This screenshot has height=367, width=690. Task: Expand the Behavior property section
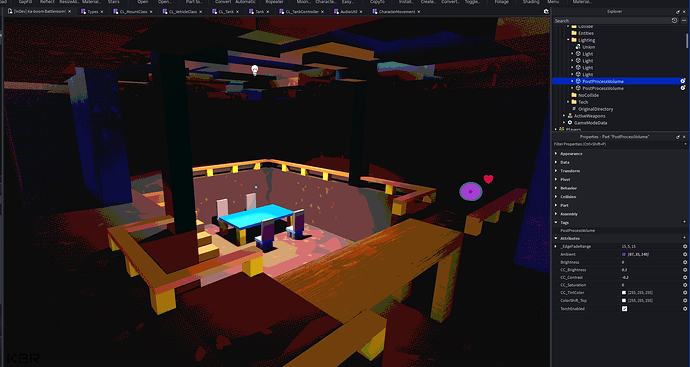pyautogui.click(x=556, y=188)
